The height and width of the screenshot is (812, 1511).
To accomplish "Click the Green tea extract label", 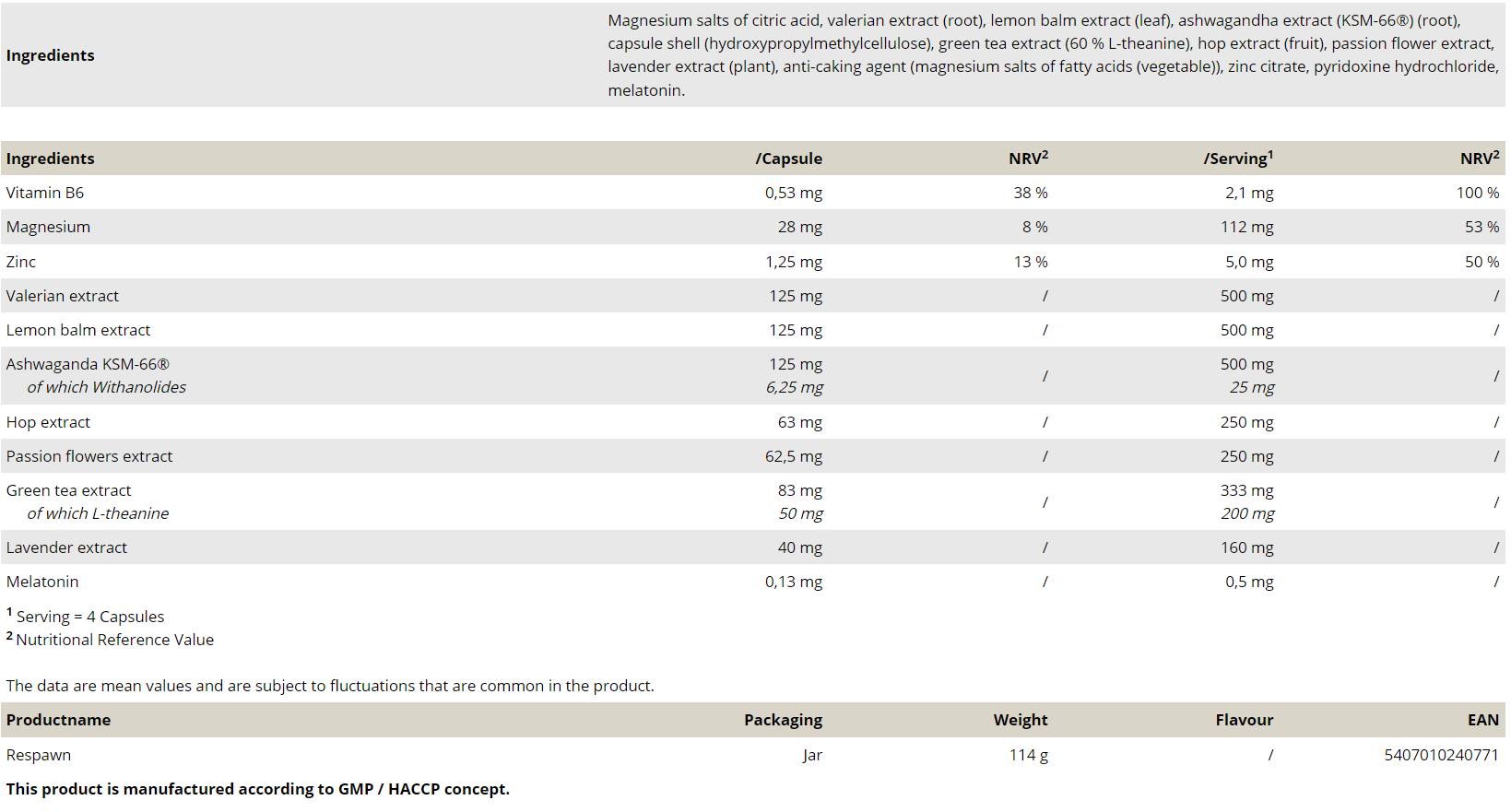I will 68,490.
